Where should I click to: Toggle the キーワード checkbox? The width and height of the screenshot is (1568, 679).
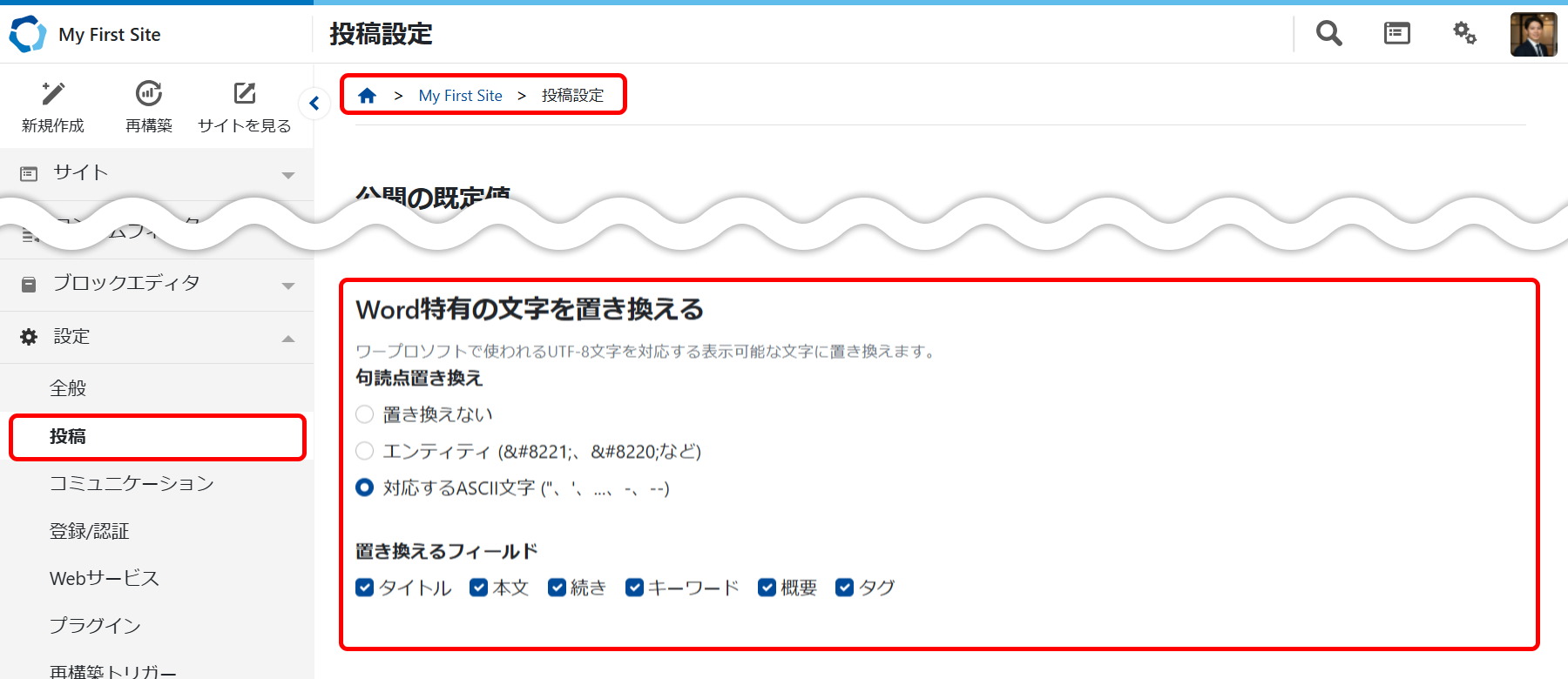tap(634, 588)
